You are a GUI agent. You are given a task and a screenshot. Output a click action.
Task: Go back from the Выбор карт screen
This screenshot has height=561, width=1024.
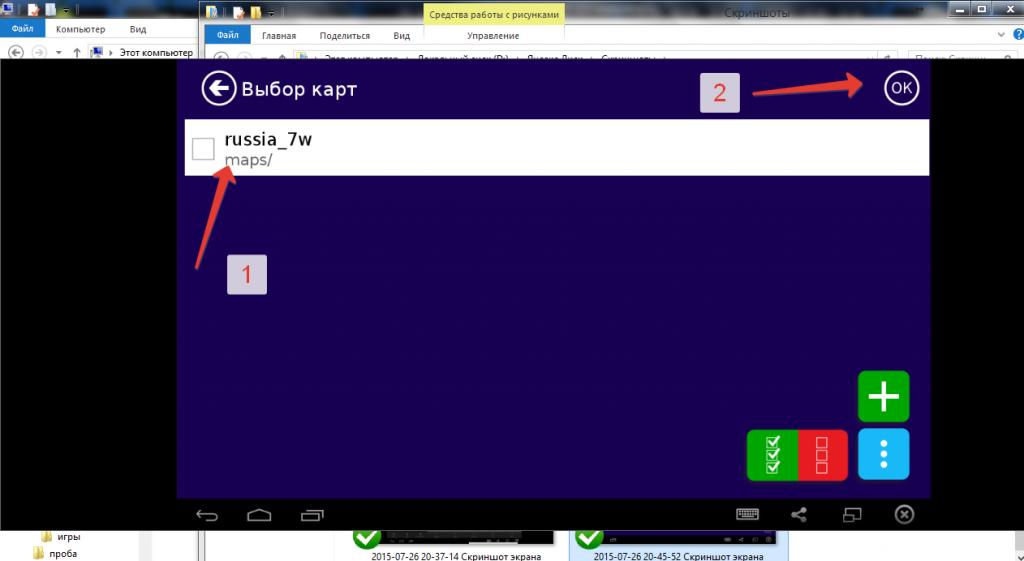(218, 89)
